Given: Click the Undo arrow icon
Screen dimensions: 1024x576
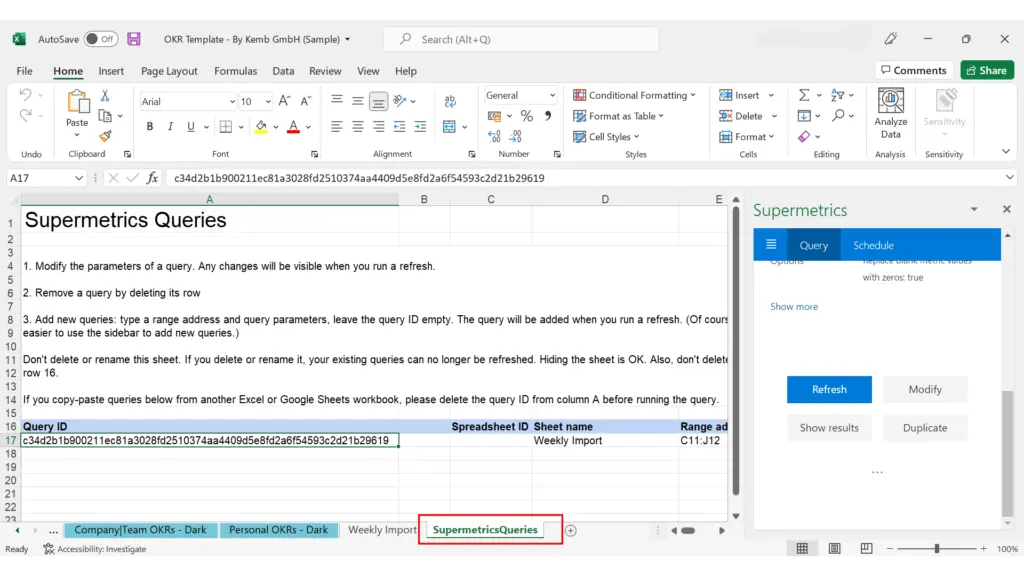Looking at the screenshot, I should point(25,95).
